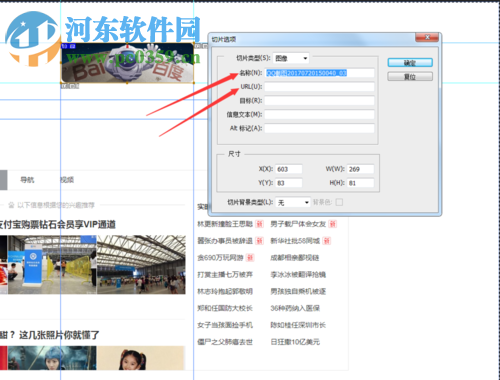Click news item 李冰冰被翻译抢镜

tap(298, 275)
